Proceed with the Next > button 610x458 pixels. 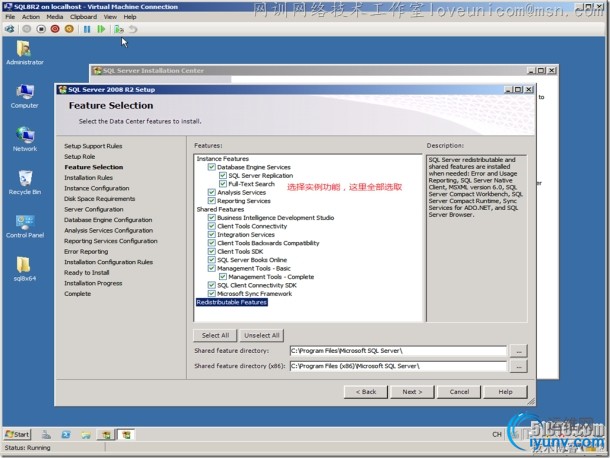click(412, 392)
